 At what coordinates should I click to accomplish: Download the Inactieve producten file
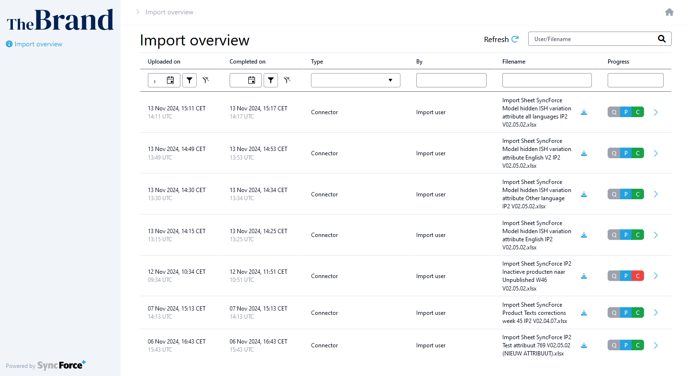pyautogui.click(x=584, y=276)
